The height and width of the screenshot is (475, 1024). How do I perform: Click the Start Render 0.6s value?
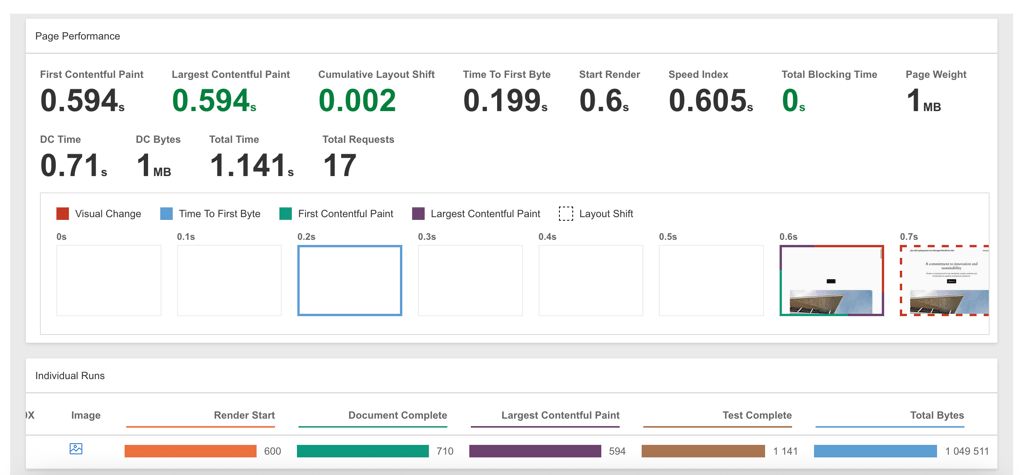click(x=605, y=101)
